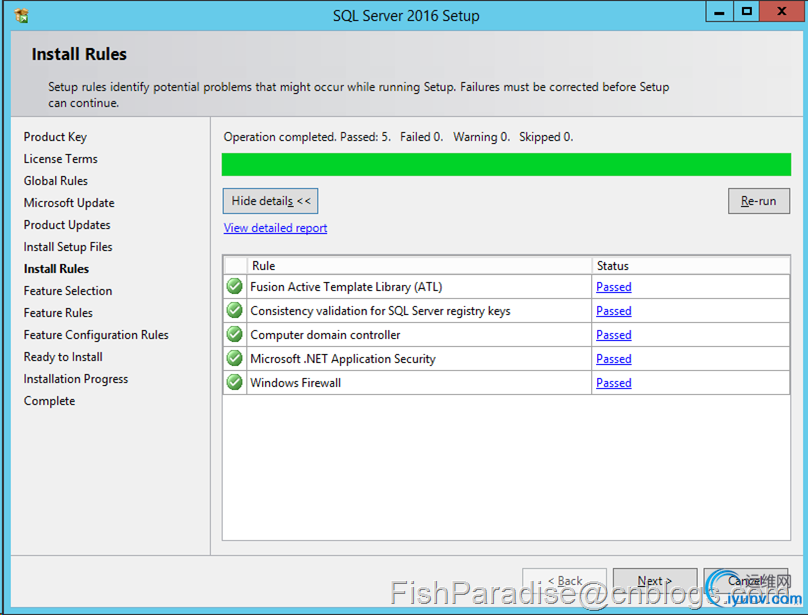The height and width of the screenshot is (615, 808).
Task: Click green check icon for .NET Application Security
Action: pos(234,358)
